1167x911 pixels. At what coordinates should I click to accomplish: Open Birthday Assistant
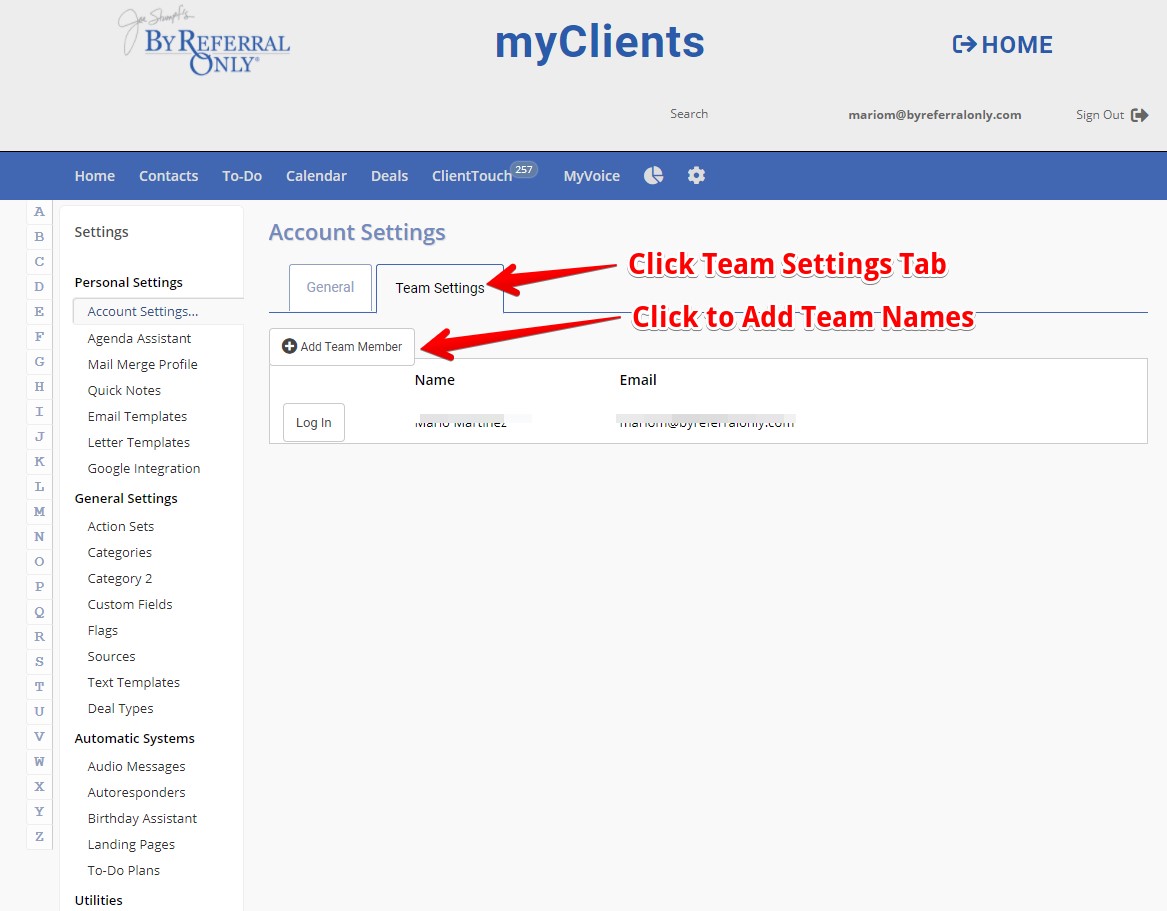click(x=142, y=819)
